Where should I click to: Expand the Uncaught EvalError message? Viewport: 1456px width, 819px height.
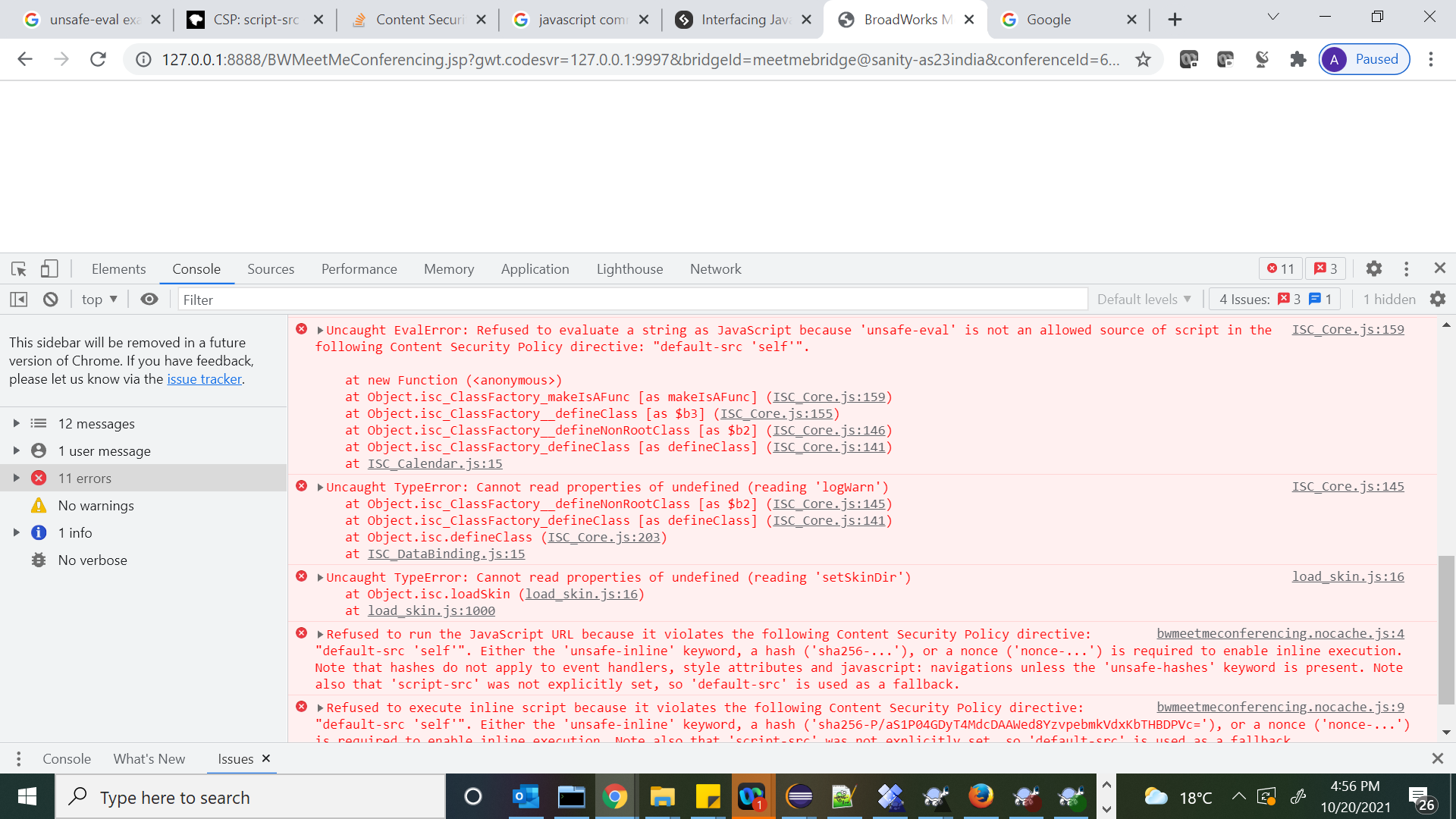click(320, 331)
